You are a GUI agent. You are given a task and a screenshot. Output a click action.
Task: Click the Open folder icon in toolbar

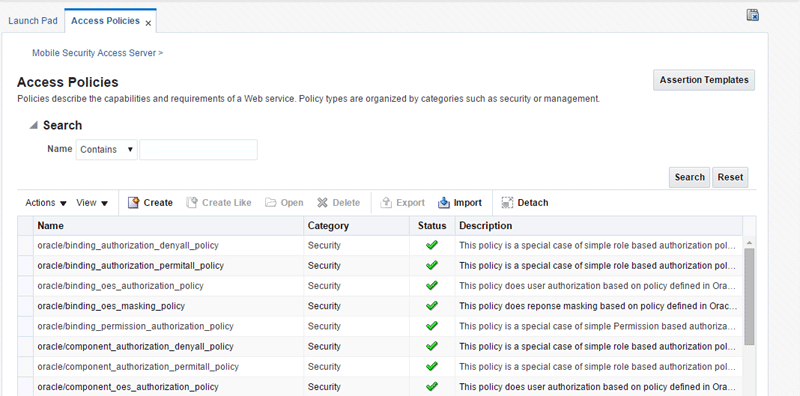coord(270,203)
